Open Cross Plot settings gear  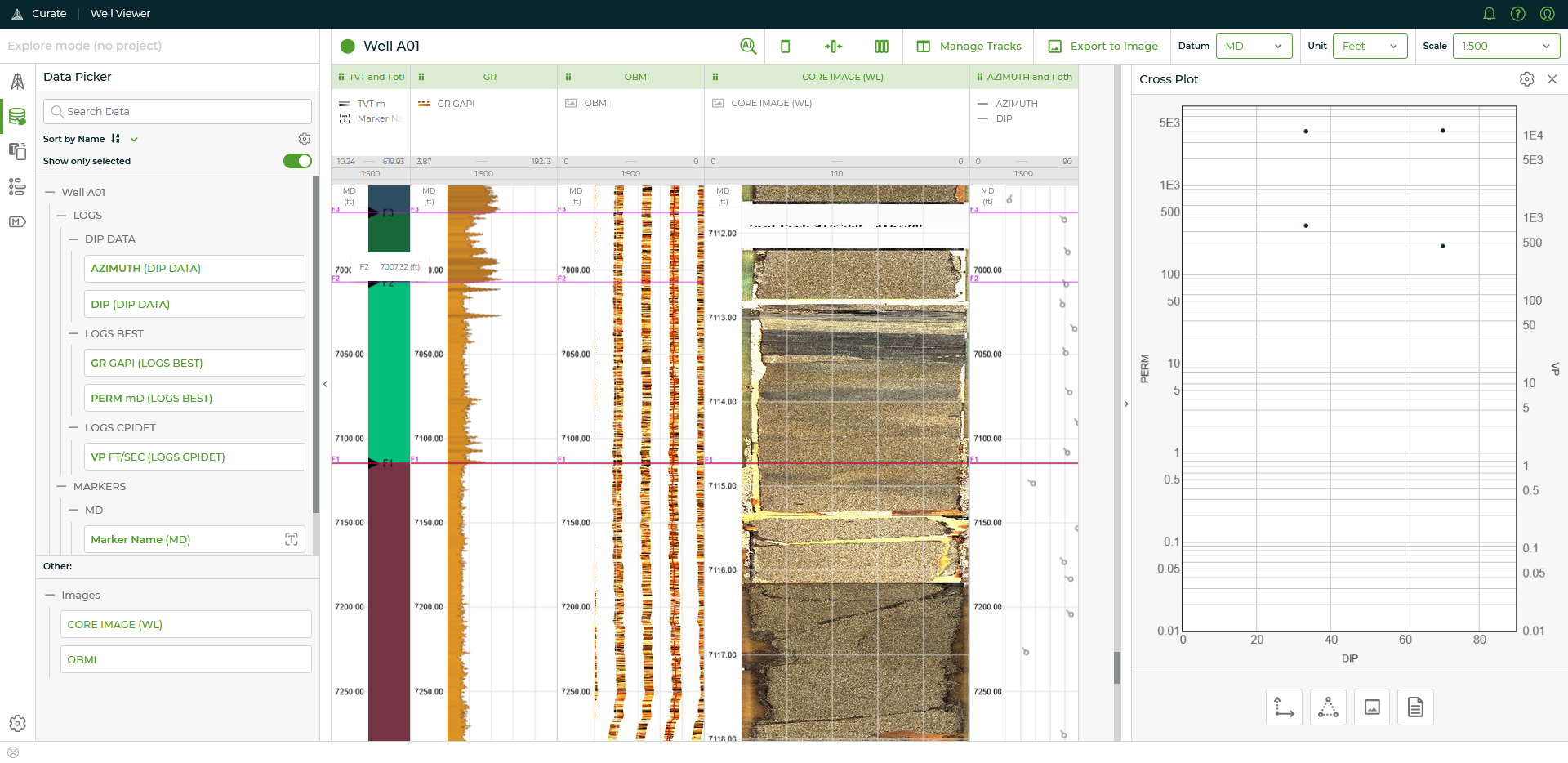tap(1526, 79)
